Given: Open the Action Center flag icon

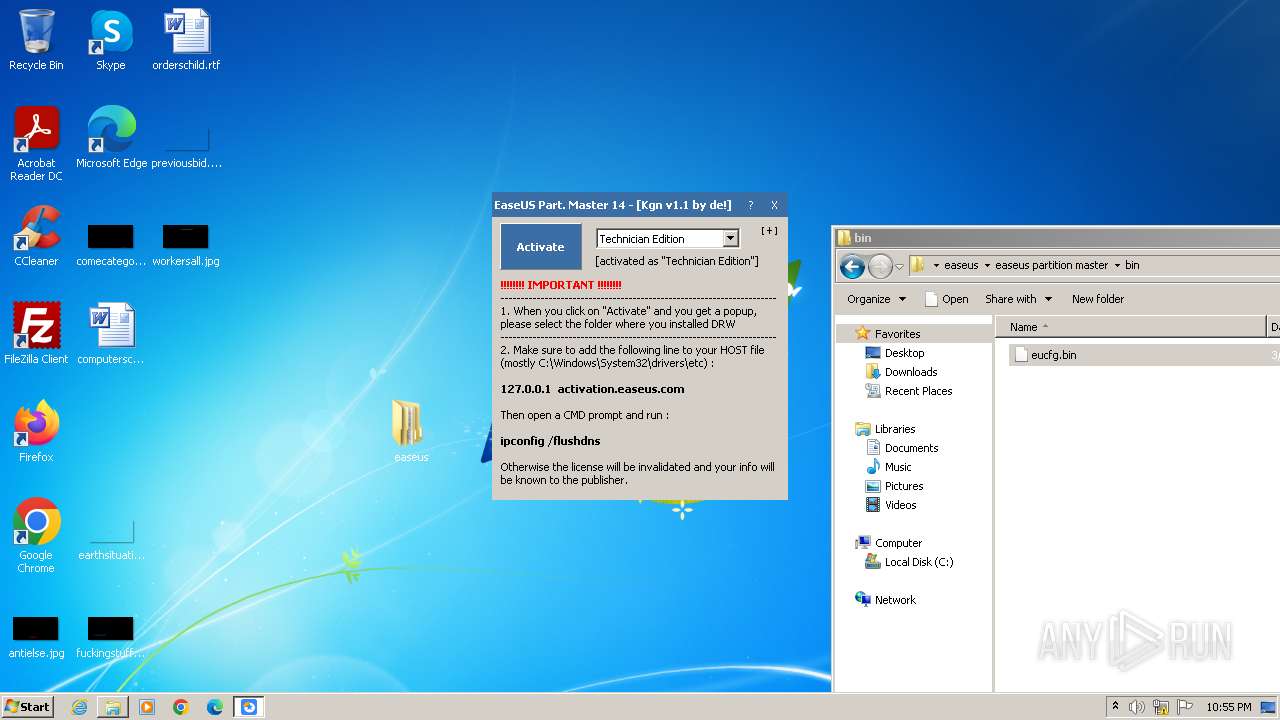Looking at the screenshot, I should [1185, 707].
